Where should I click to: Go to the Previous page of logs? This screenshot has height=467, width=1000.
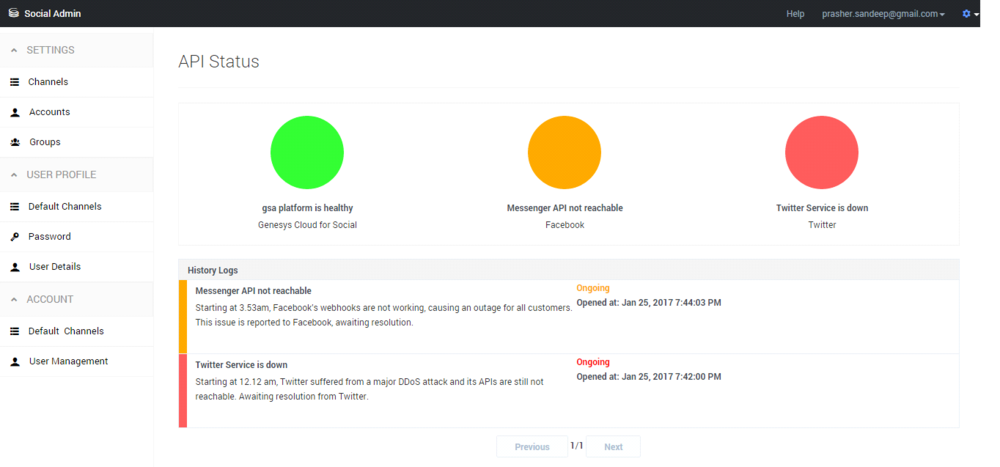[x=532, y=447]
